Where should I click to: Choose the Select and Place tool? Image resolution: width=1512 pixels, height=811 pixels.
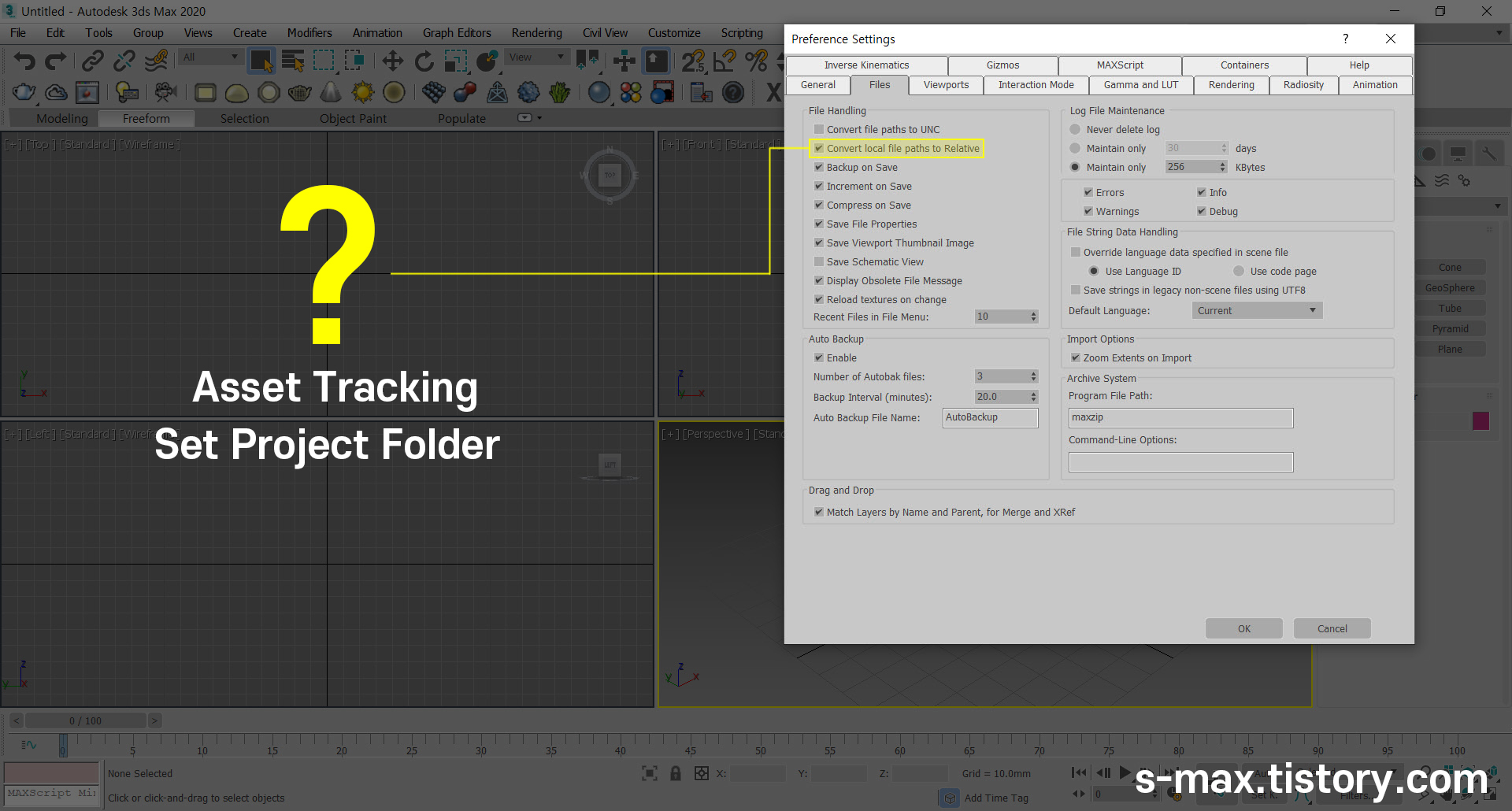(487, 61)
